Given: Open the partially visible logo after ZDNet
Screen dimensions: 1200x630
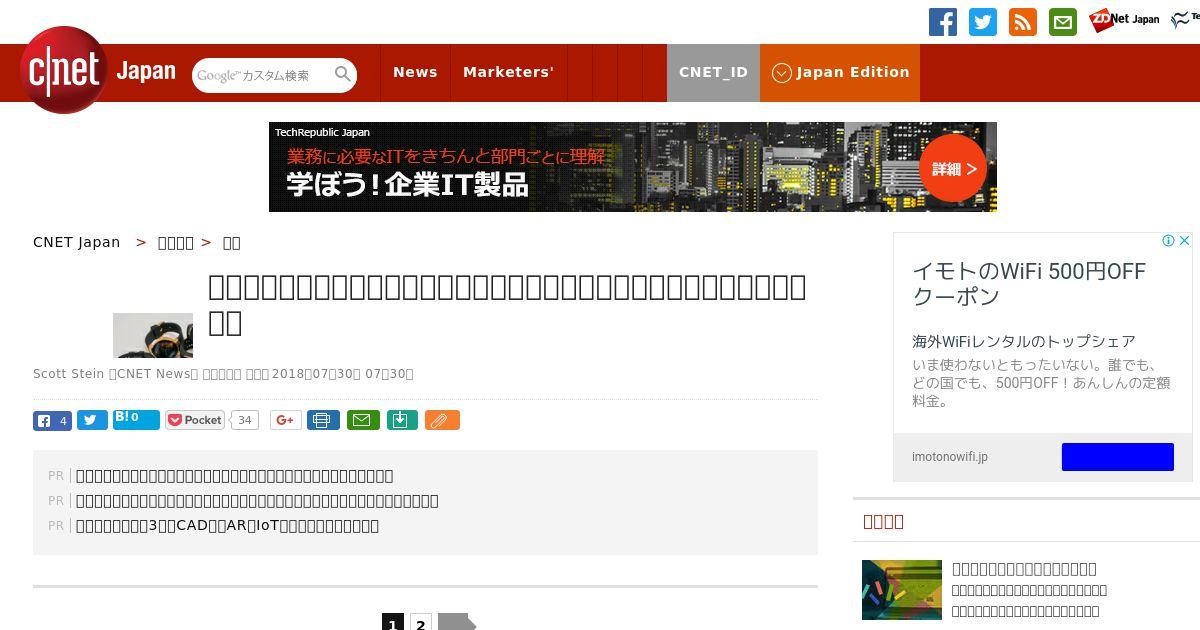Looking at the screenshot, I should coord(1184,19).
